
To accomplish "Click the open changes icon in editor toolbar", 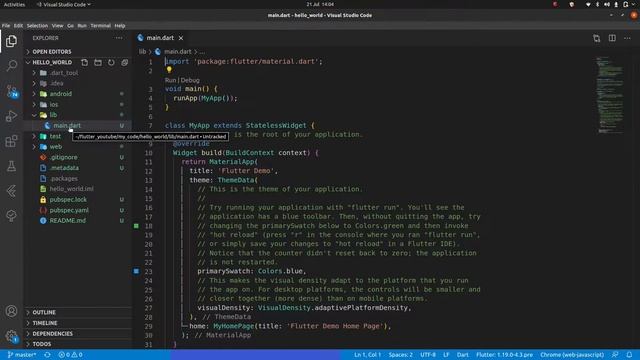I will click(x=597, y=38).
